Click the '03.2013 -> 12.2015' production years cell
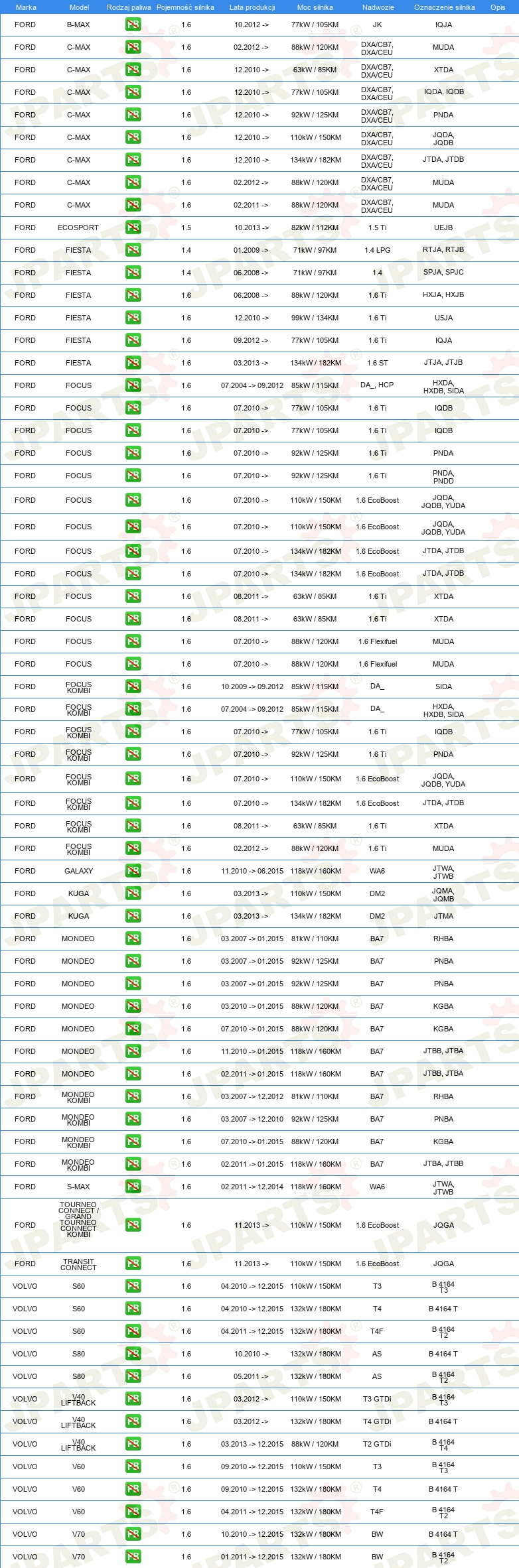Viewport: 519px width, 1568px height. 252,1444
